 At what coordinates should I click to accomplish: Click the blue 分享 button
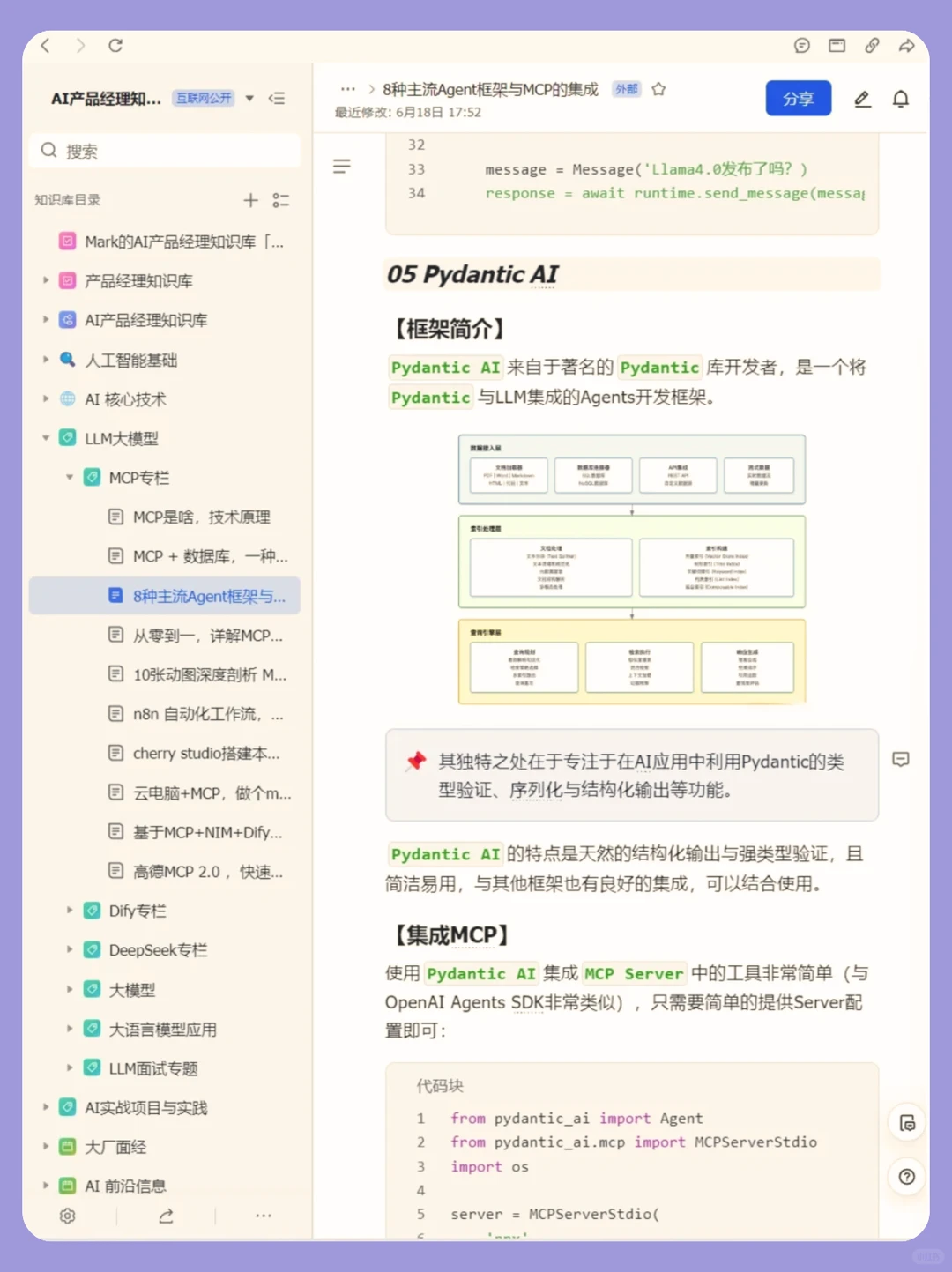799,99
